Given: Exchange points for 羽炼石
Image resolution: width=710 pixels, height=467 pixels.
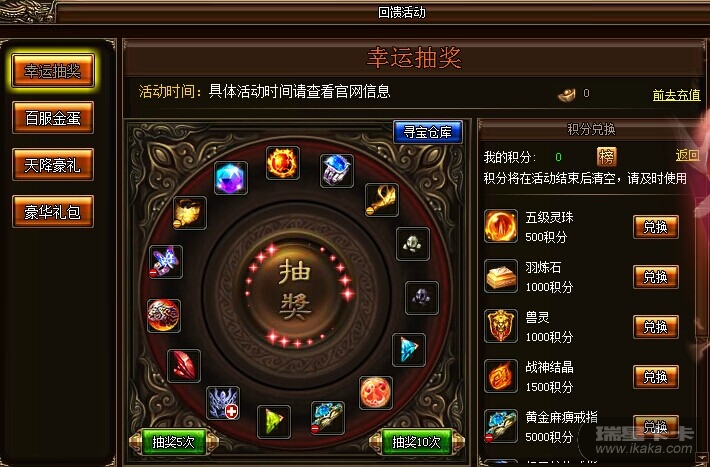Looking at the screenshot, I should [x=656, y=277].
